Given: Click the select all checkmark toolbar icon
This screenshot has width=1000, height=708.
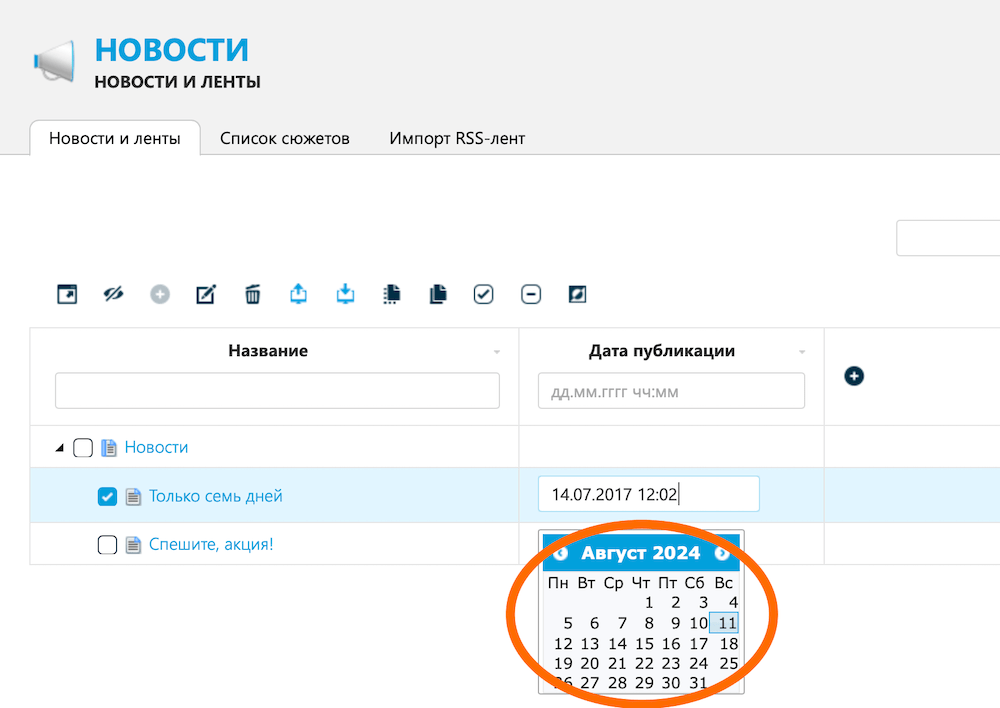Looking at the screenshot, I should (483, 294).
